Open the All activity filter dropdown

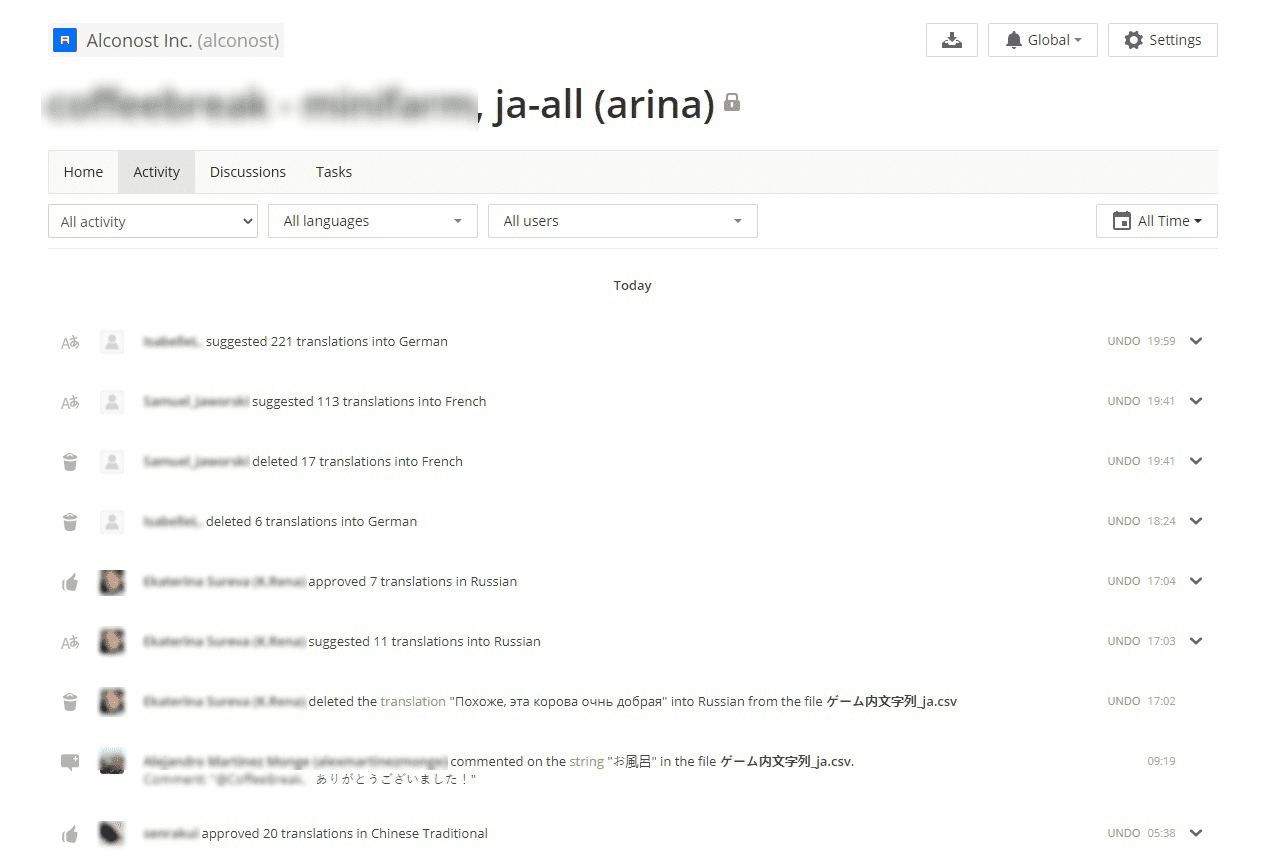coord(152,222)
